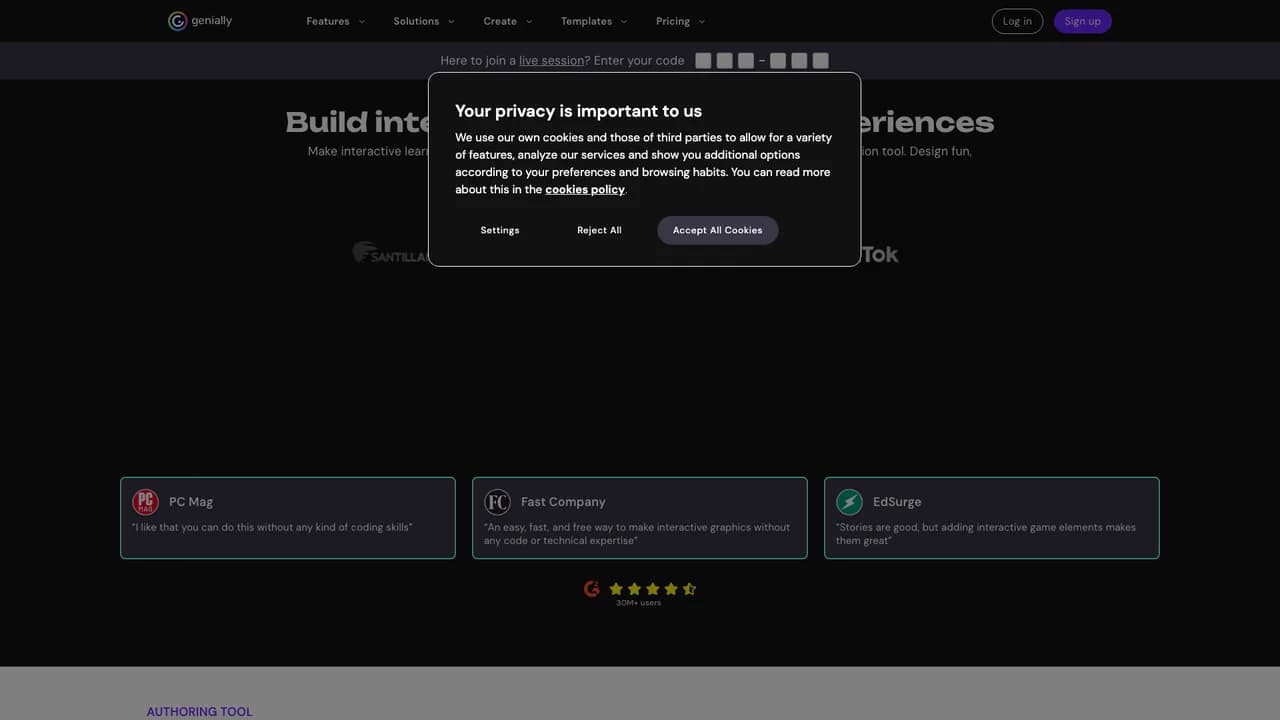Click the red G2 logo beside the stars

[x=592, y=589]
